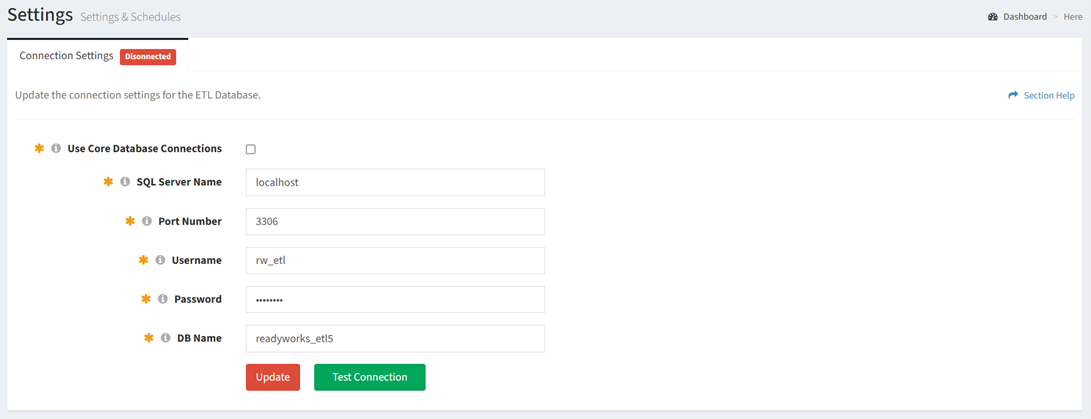This screenshot has height=419, width=1091.
Task: Click info icon beside Use Core Database Connections
Action: click(56, 149)
